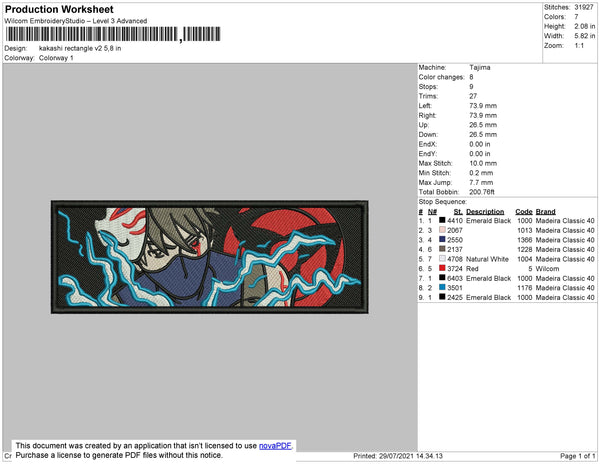Screen dimensions: 600x464
Task: Select the Min Stitch value 0.2 mm
Action: pyautogui.click(x=481, y=173)
